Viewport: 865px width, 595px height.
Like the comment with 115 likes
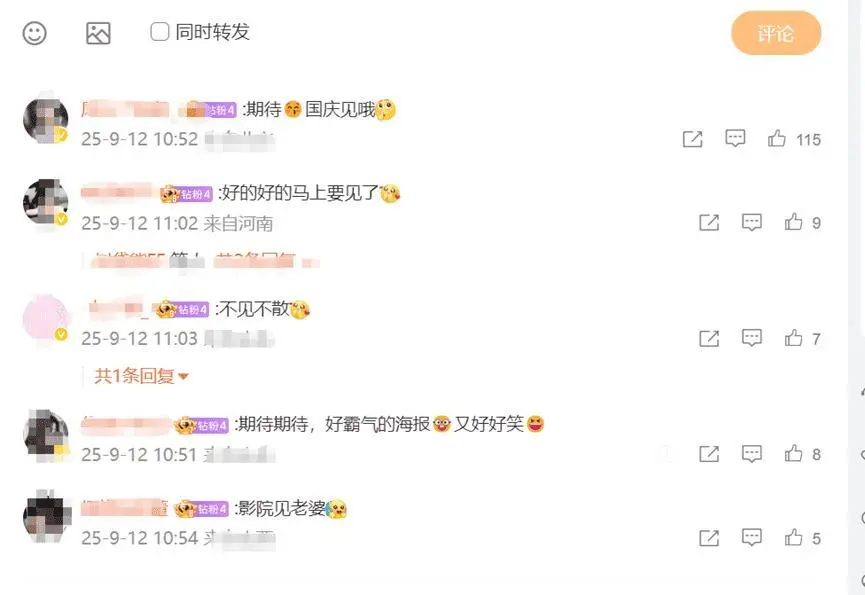(x=776, y=138)
